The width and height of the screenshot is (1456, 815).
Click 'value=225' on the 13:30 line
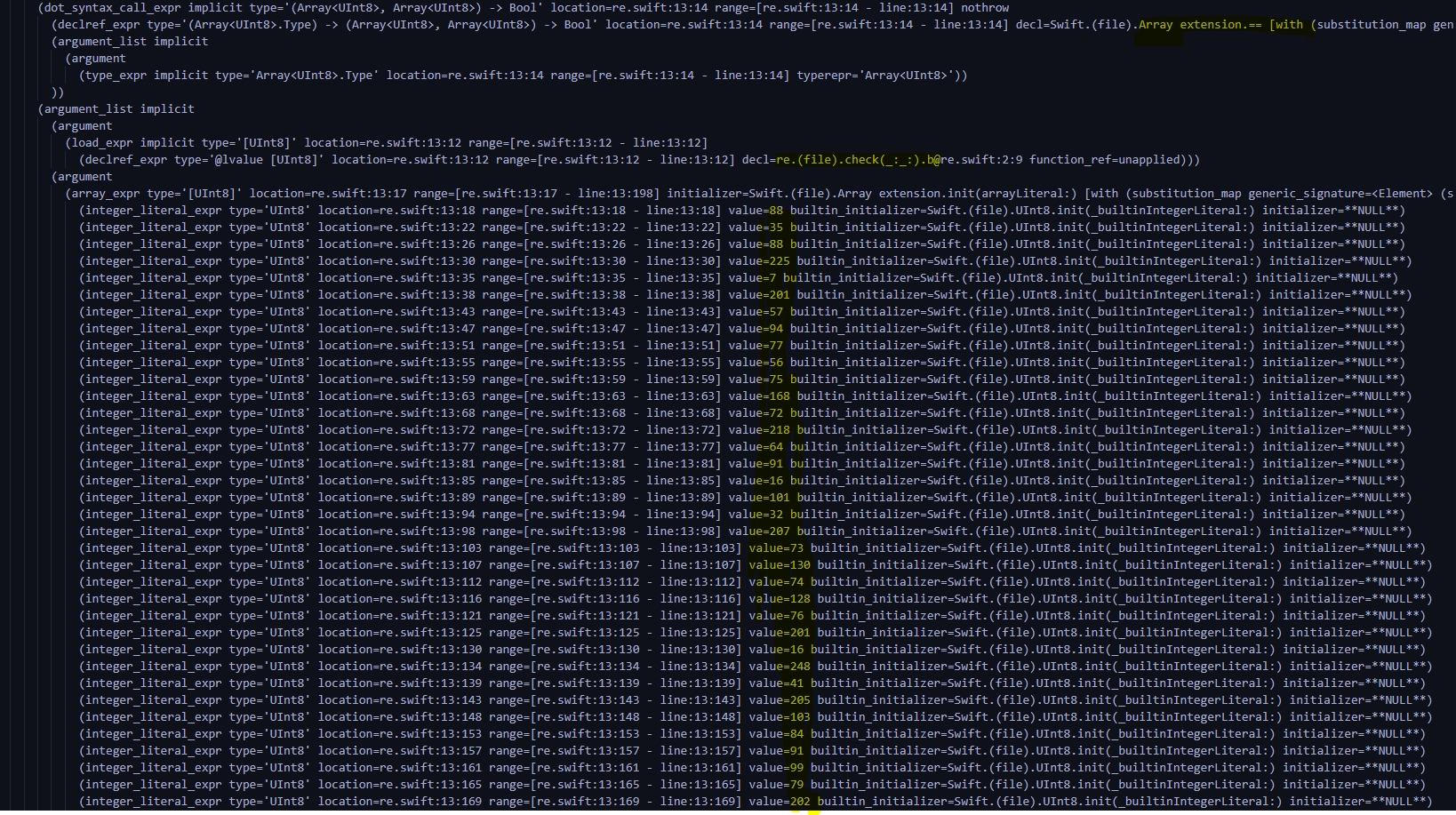tap(759, 260)
